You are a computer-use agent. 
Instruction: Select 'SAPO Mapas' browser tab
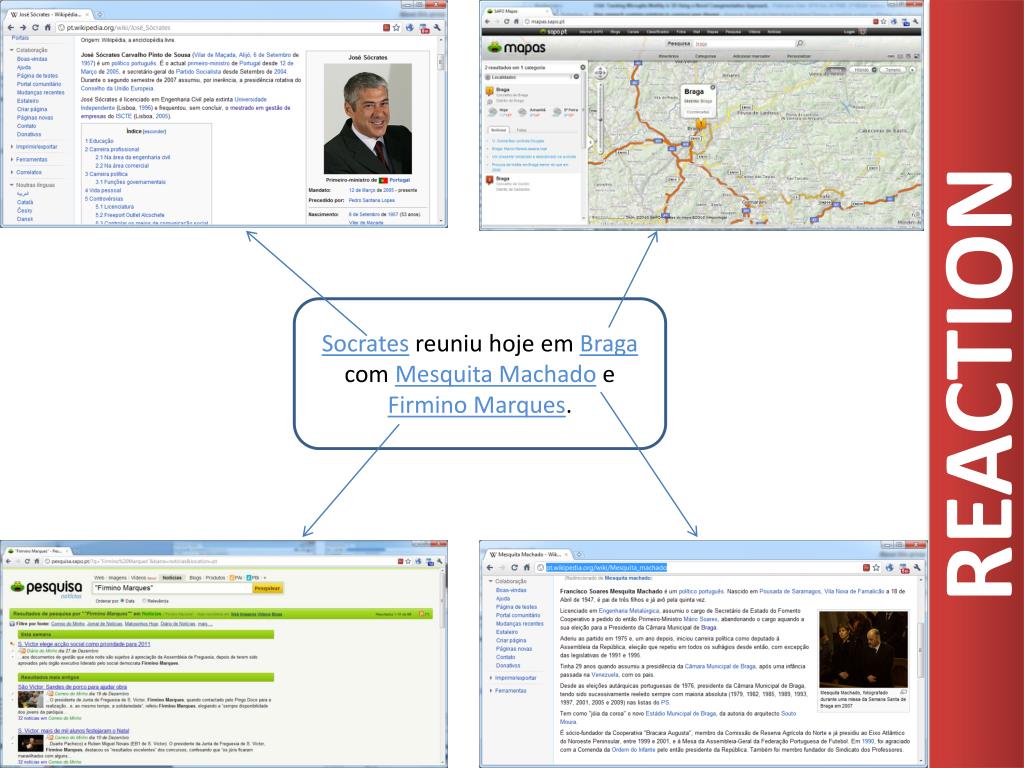pos(519,11)
